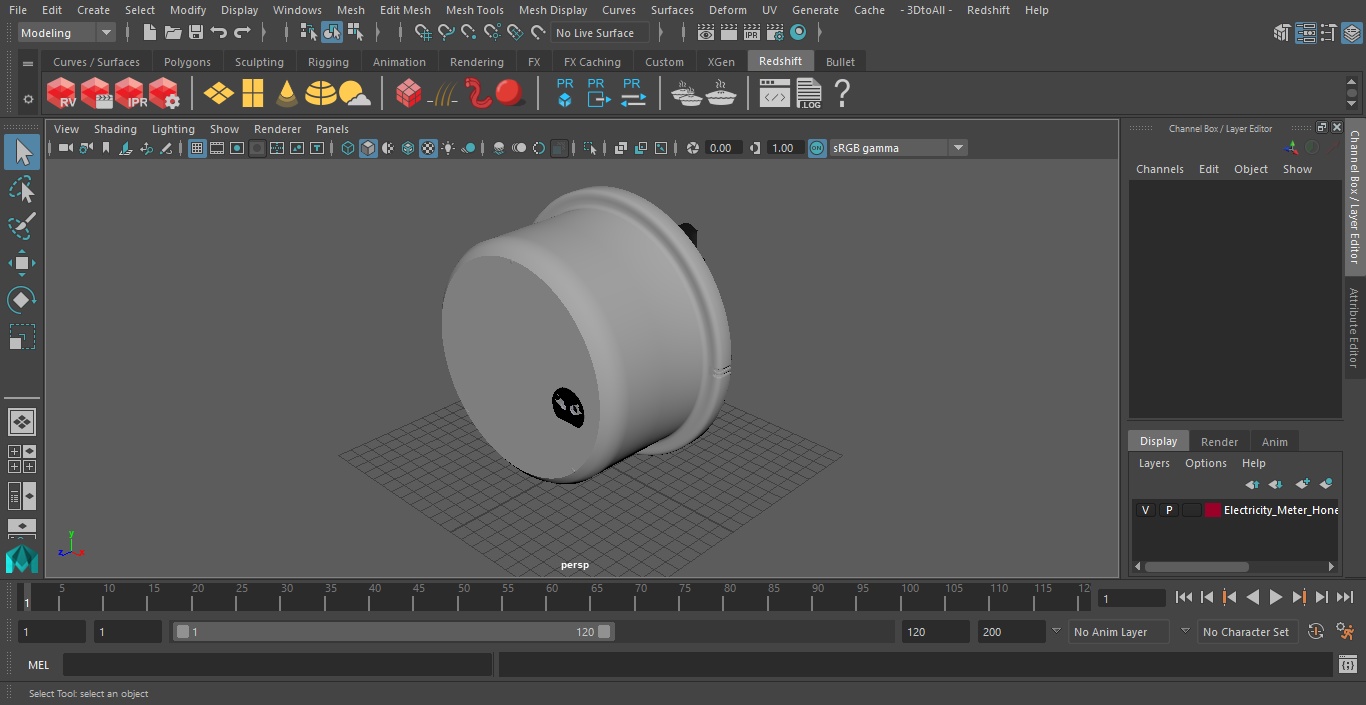The width and height of the screenshot is (1366, 705).
Task: Toggle color management ON button
Action: 817,148
